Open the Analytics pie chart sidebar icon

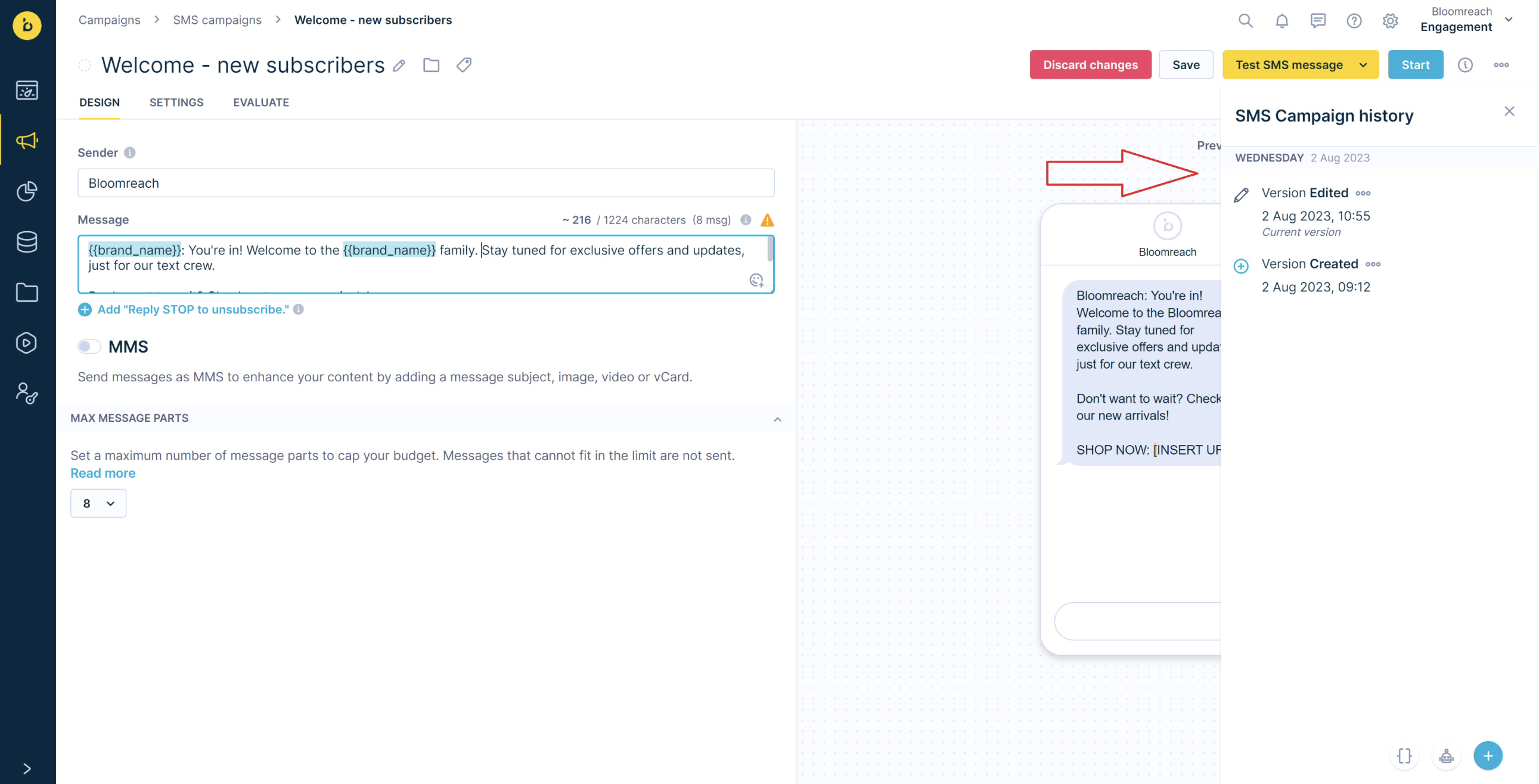(x=27, y=191)
